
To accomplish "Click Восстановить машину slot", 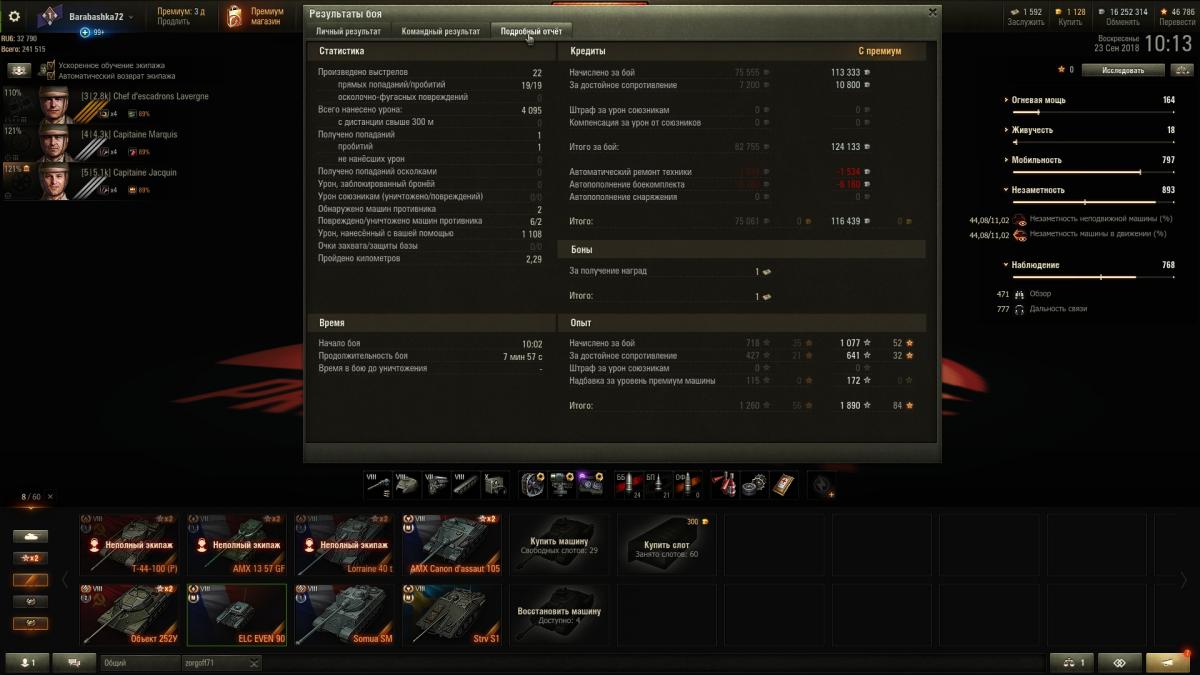I will (560, 615).
